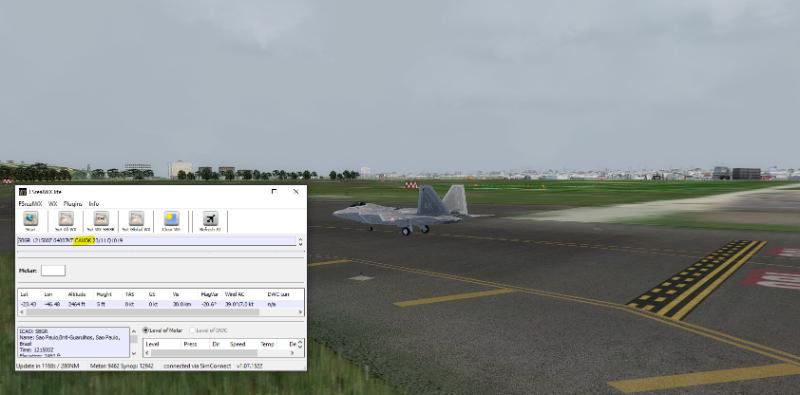Click the FSrealWX app icon in title bar
Screen dimensions: 800x395
pos(22,192)
